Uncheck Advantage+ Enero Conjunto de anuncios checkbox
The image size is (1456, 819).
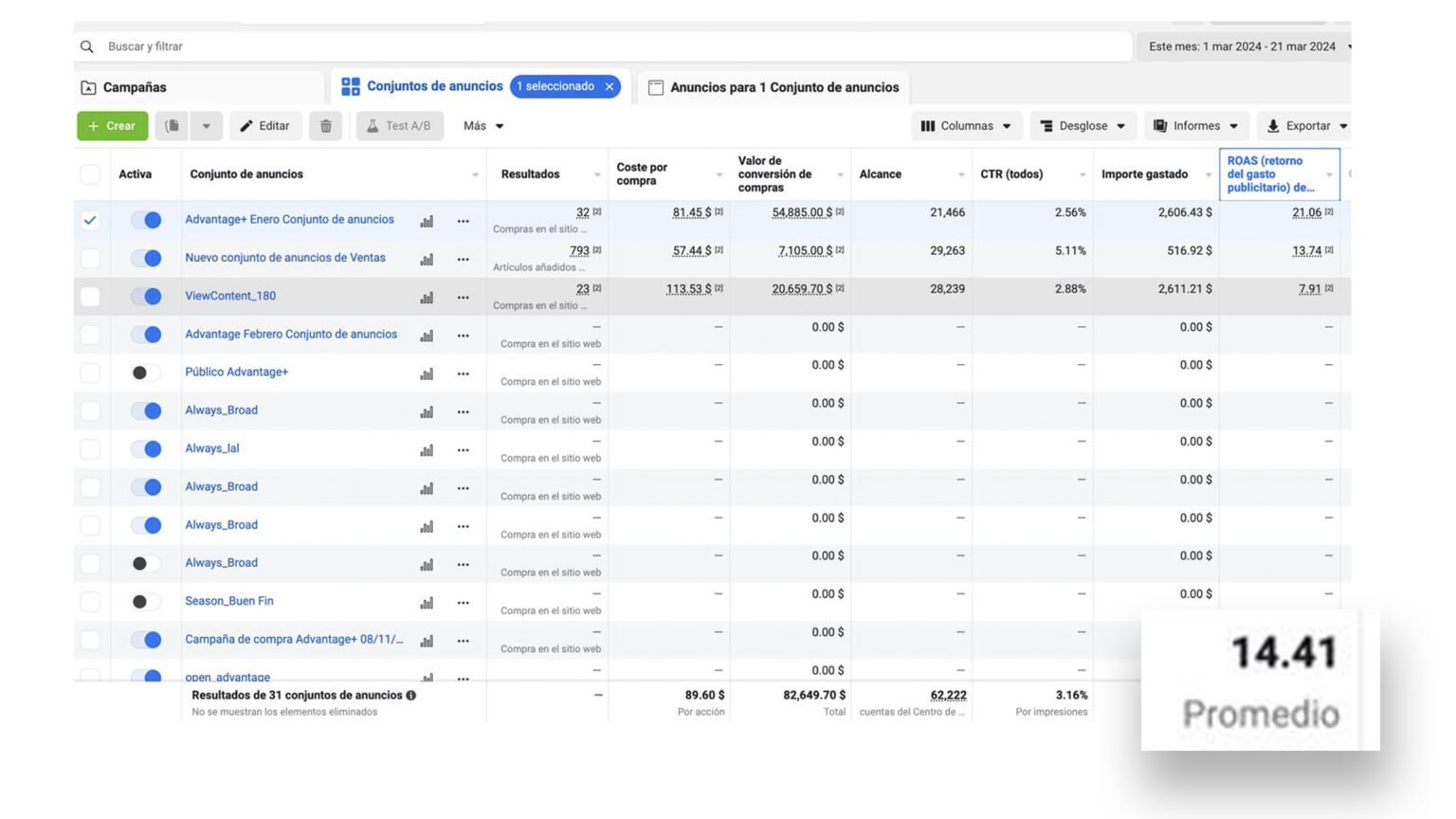[90, 220]
